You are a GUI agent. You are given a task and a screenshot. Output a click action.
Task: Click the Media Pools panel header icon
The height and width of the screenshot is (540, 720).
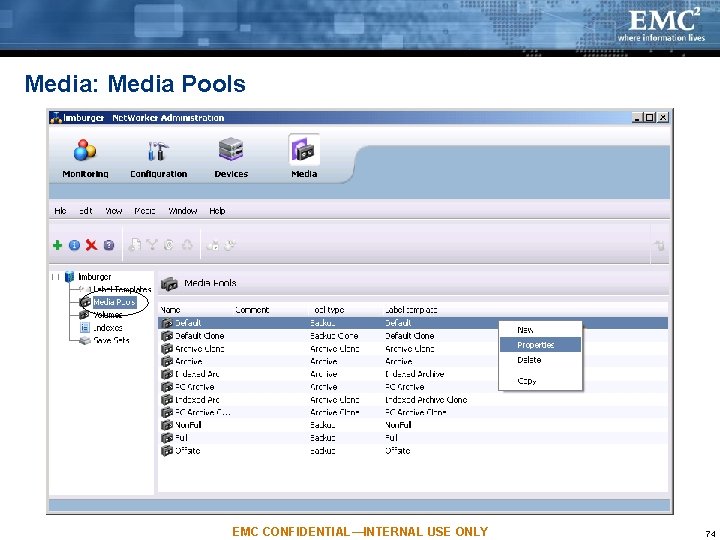click(169, 284)
